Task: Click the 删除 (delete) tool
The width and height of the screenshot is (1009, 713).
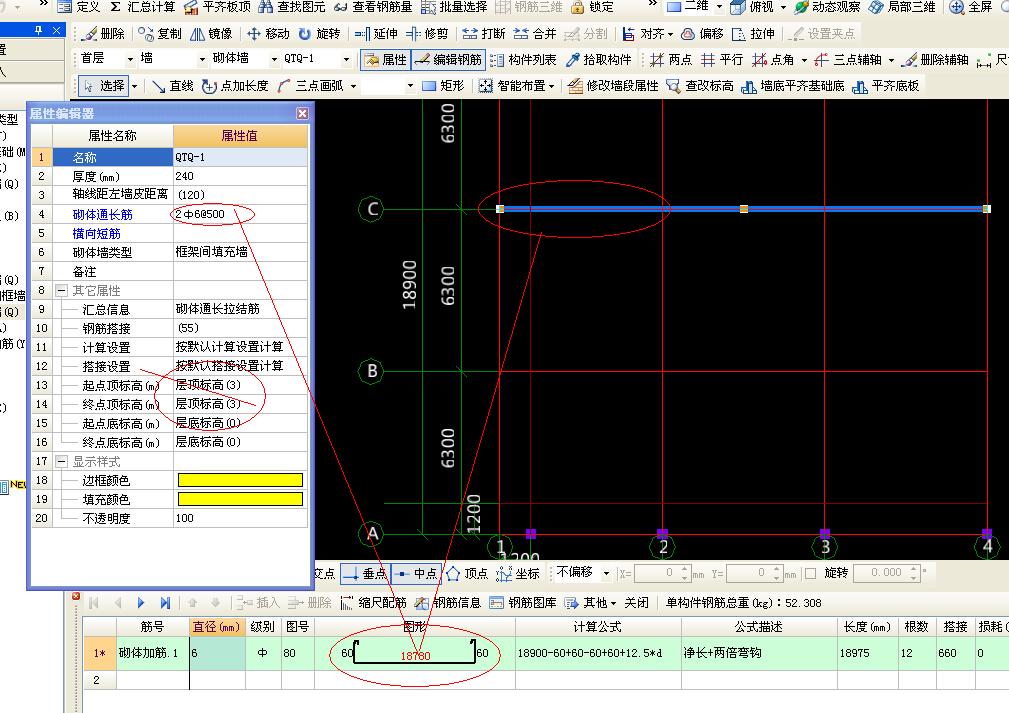Action: pos(104,33)
